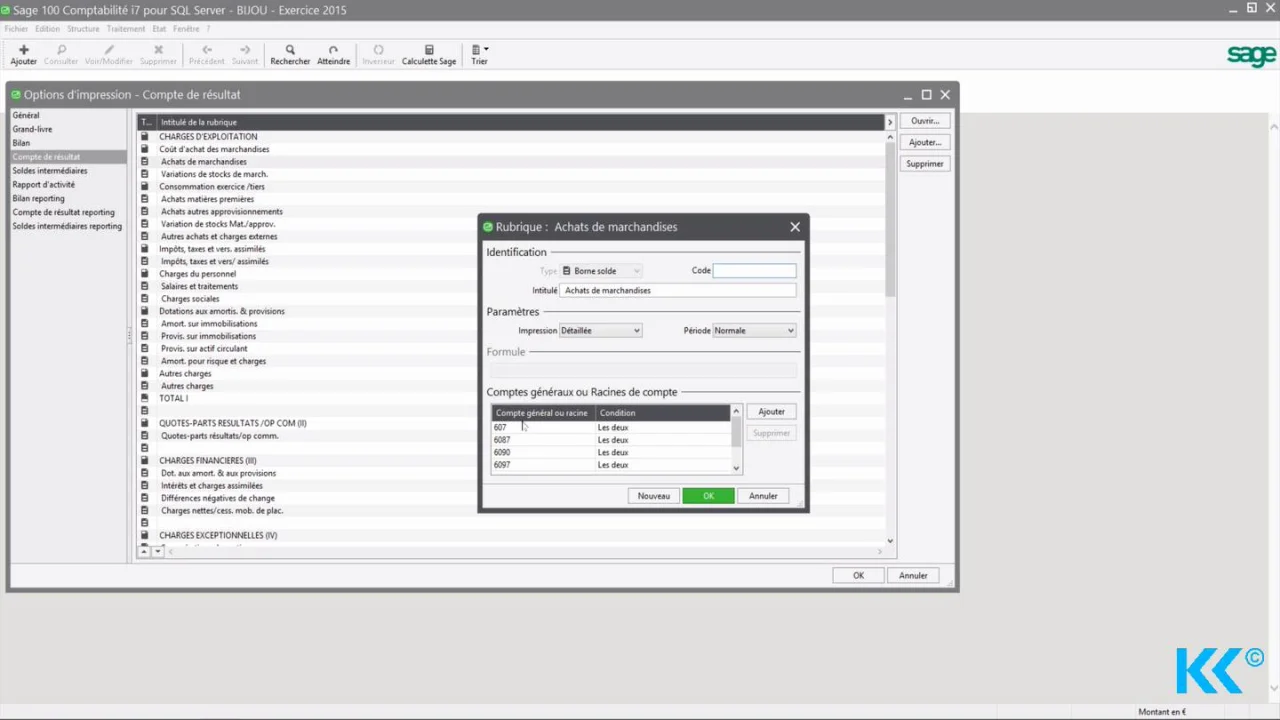Select account row 607

coord(611,427)
